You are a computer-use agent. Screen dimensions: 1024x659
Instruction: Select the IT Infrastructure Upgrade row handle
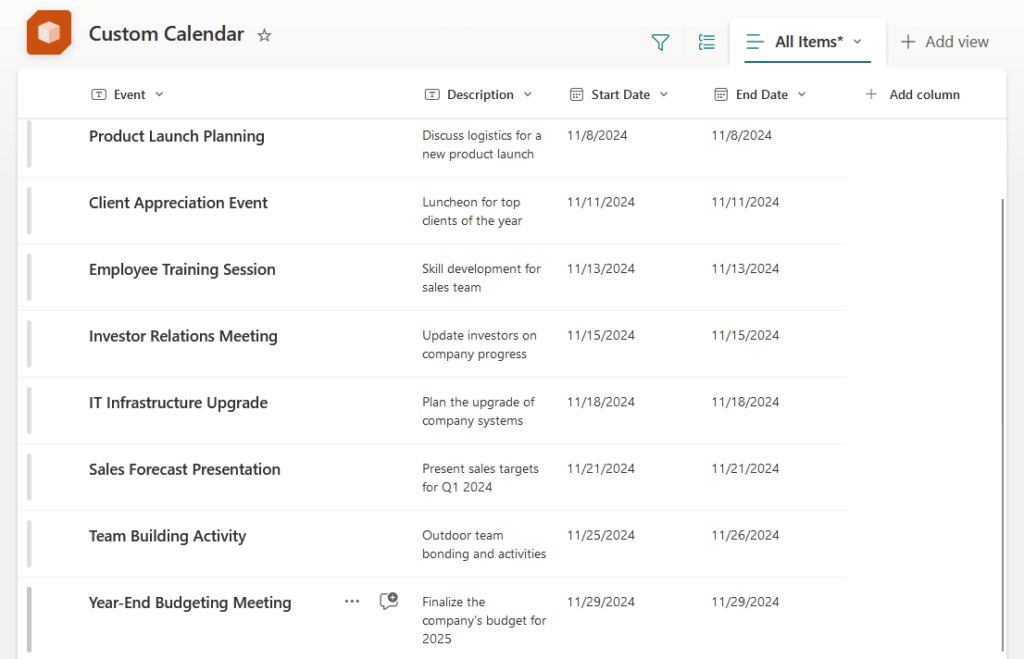(x=29, y=410)
